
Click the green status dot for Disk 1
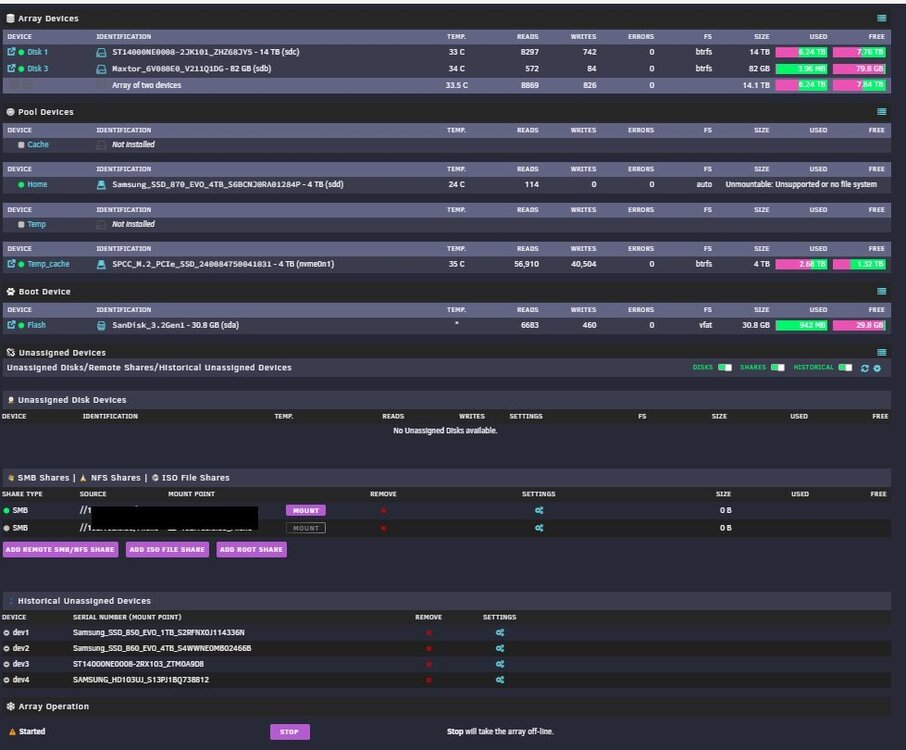[21, 52]
